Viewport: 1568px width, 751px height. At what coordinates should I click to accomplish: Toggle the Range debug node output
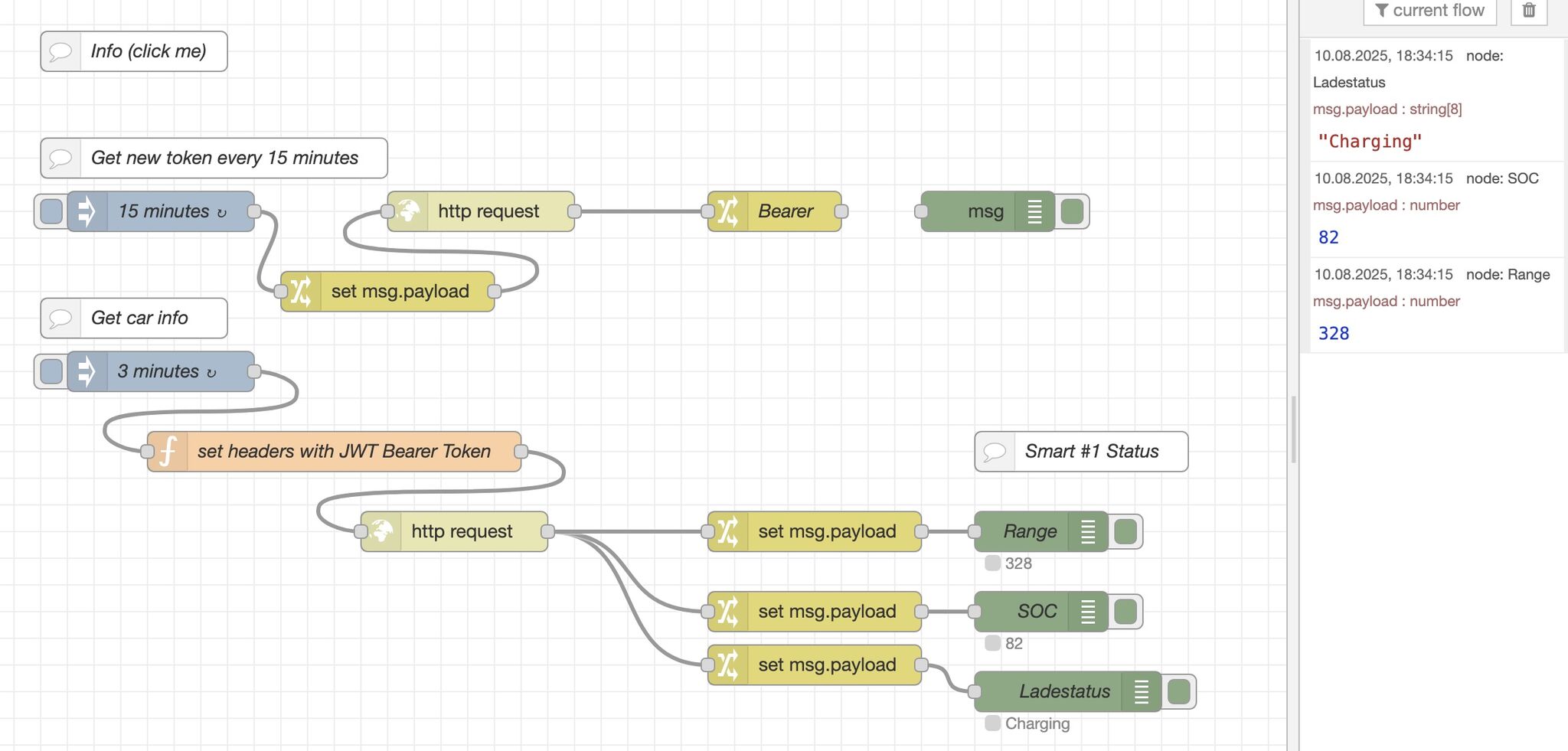pos(1125,531)
